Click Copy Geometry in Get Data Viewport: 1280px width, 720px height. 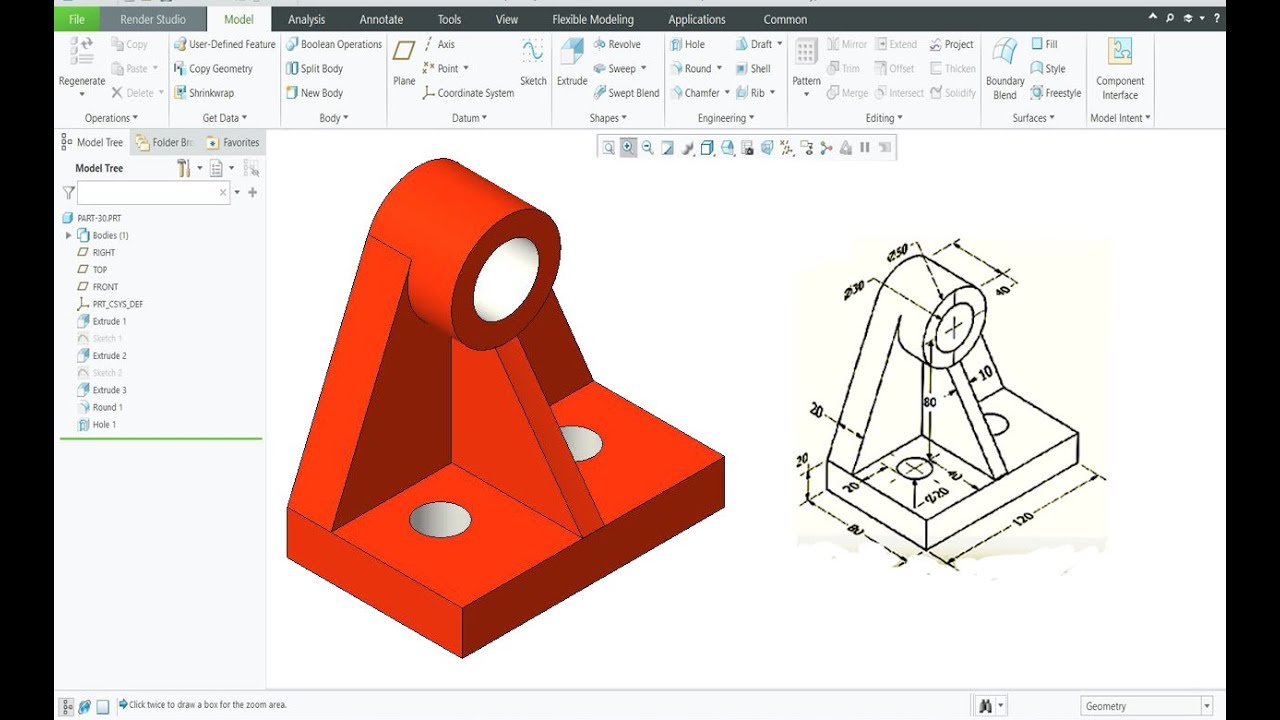point(213,69)
